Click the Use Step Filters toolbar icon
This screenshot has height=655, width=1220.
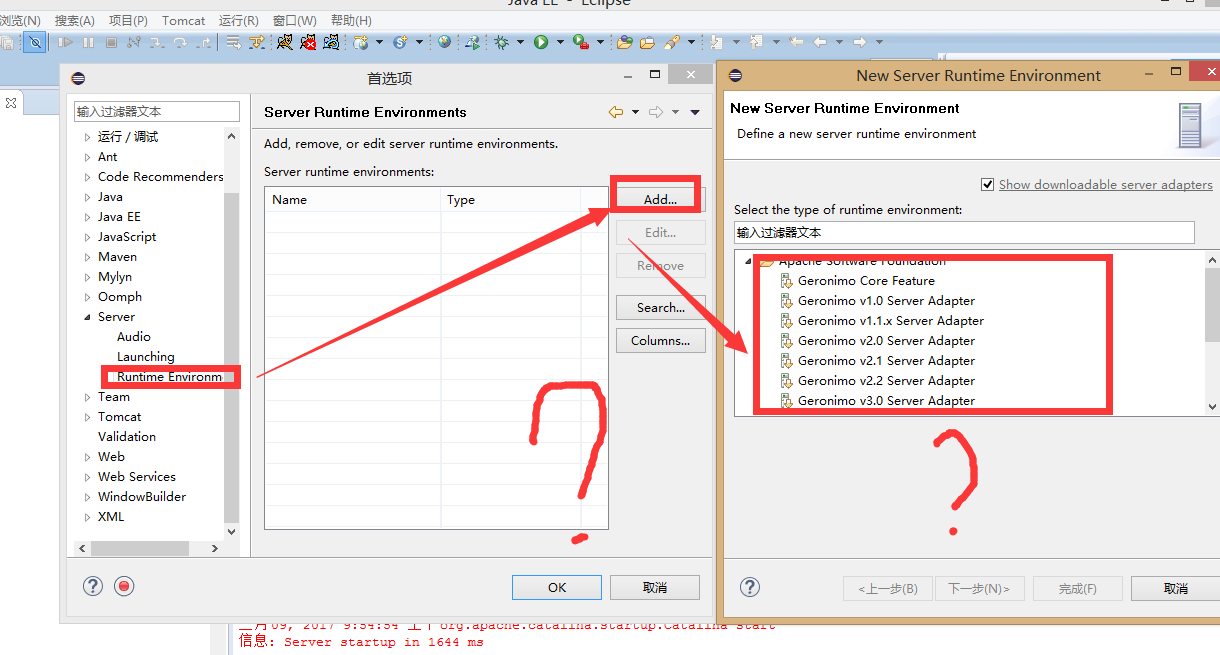pyautogui.click(x=257, y=42)
